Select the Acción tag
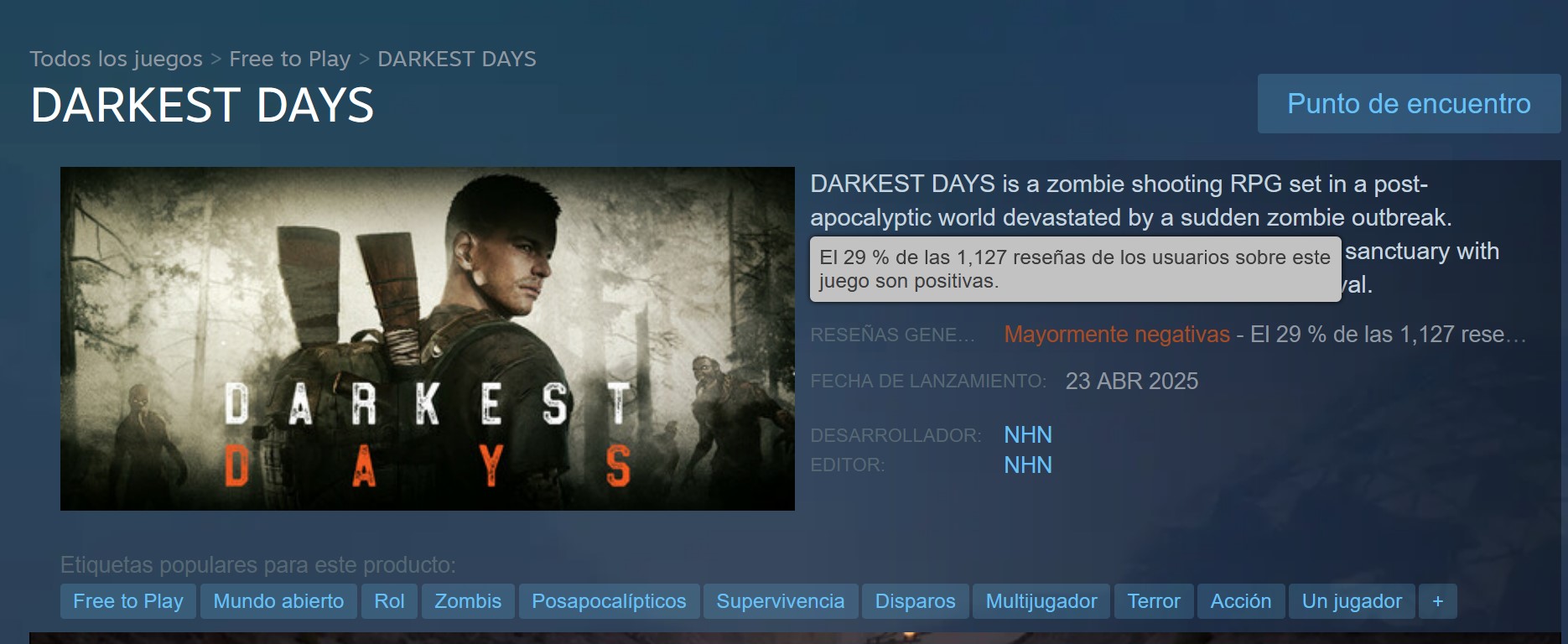This screenshot has width=1568, height=644. (1241, 601)
